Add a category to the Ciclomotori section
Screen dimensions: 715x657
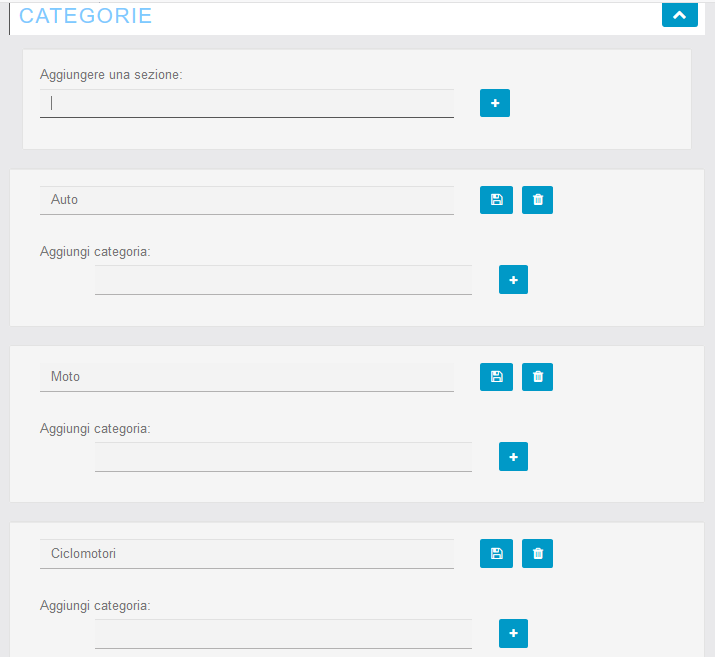513,633
